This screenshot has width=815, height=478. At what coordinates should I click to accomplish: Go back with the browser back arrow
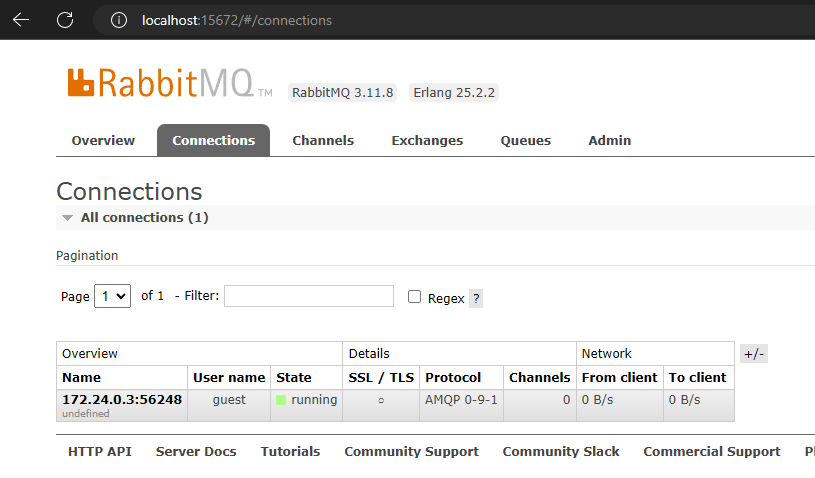[21, 20]
